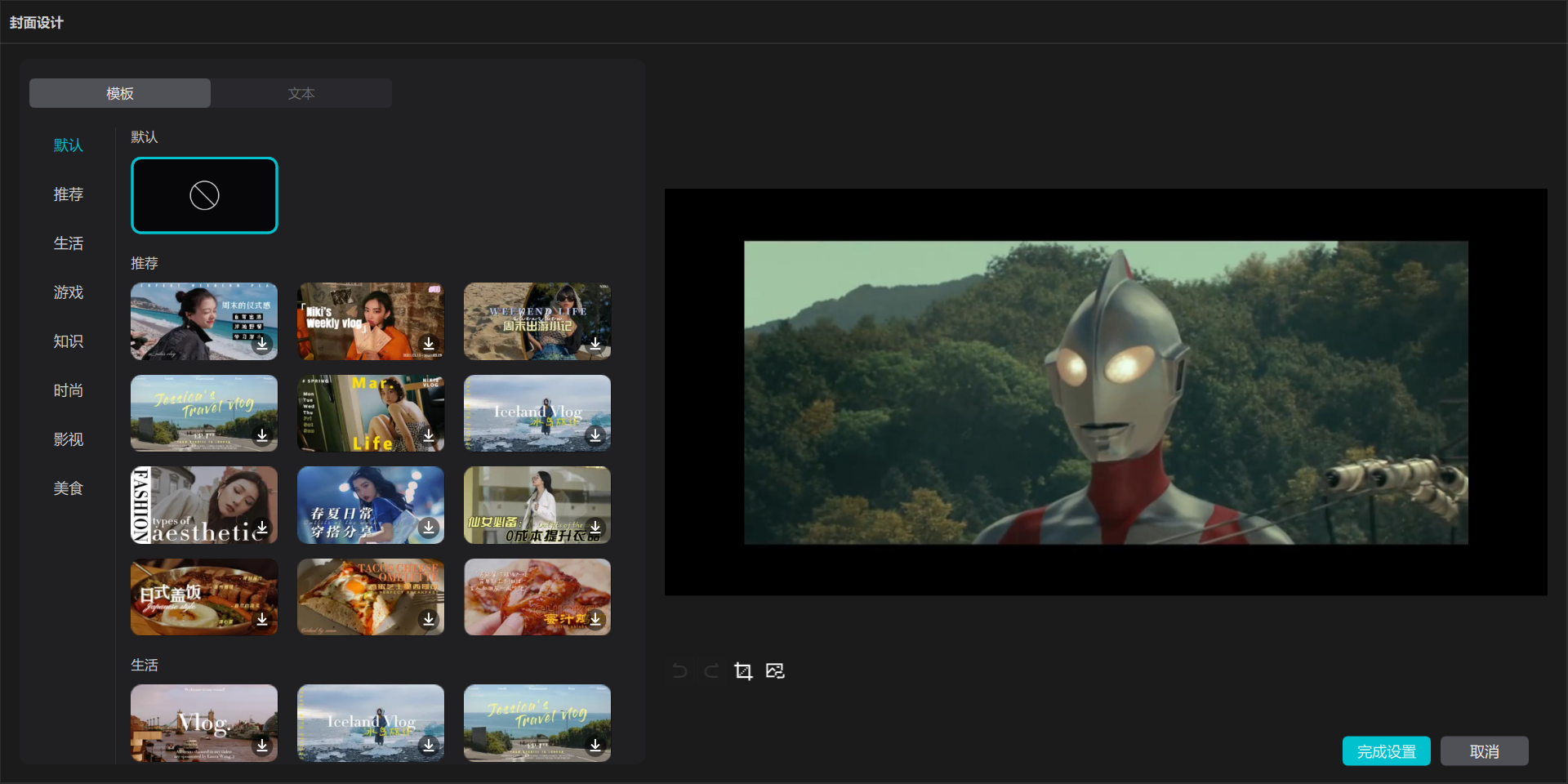Download the TACOS CHEESE OMELETTE template
The image size is (1568, 784).
pyautogui.click(x=429, y=619)
